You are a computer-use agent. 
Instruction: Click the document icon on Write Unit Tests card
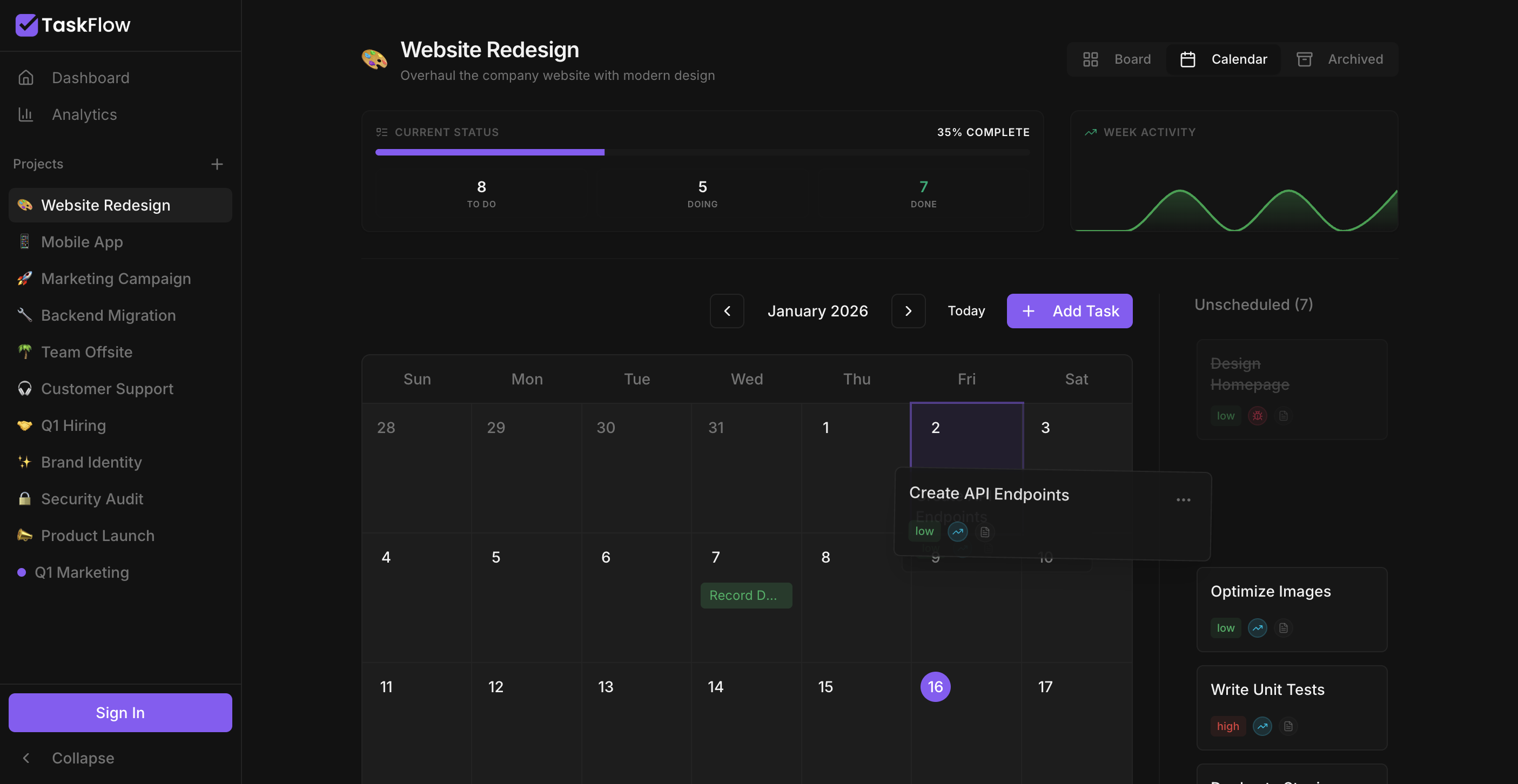coord(1288,726)
